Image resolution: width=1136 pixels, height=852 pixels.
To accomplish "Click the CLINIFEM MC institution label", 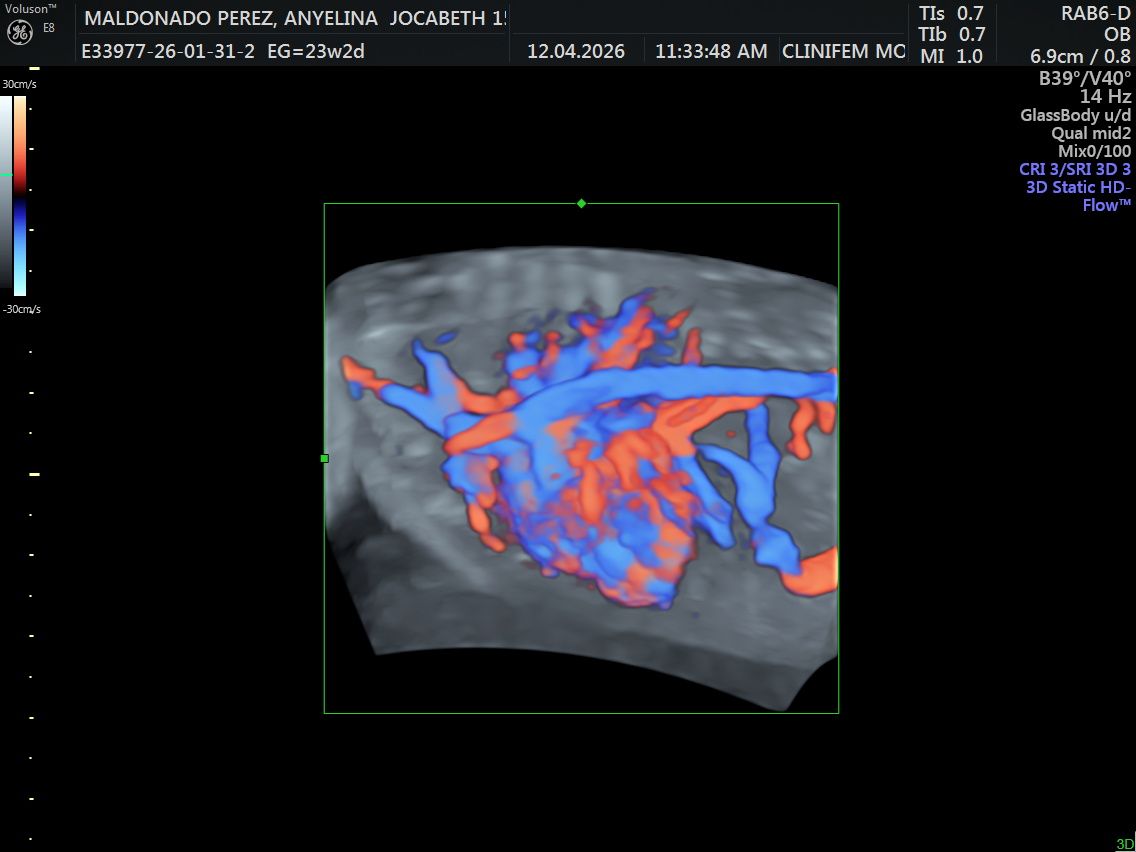I will [843, 51].
